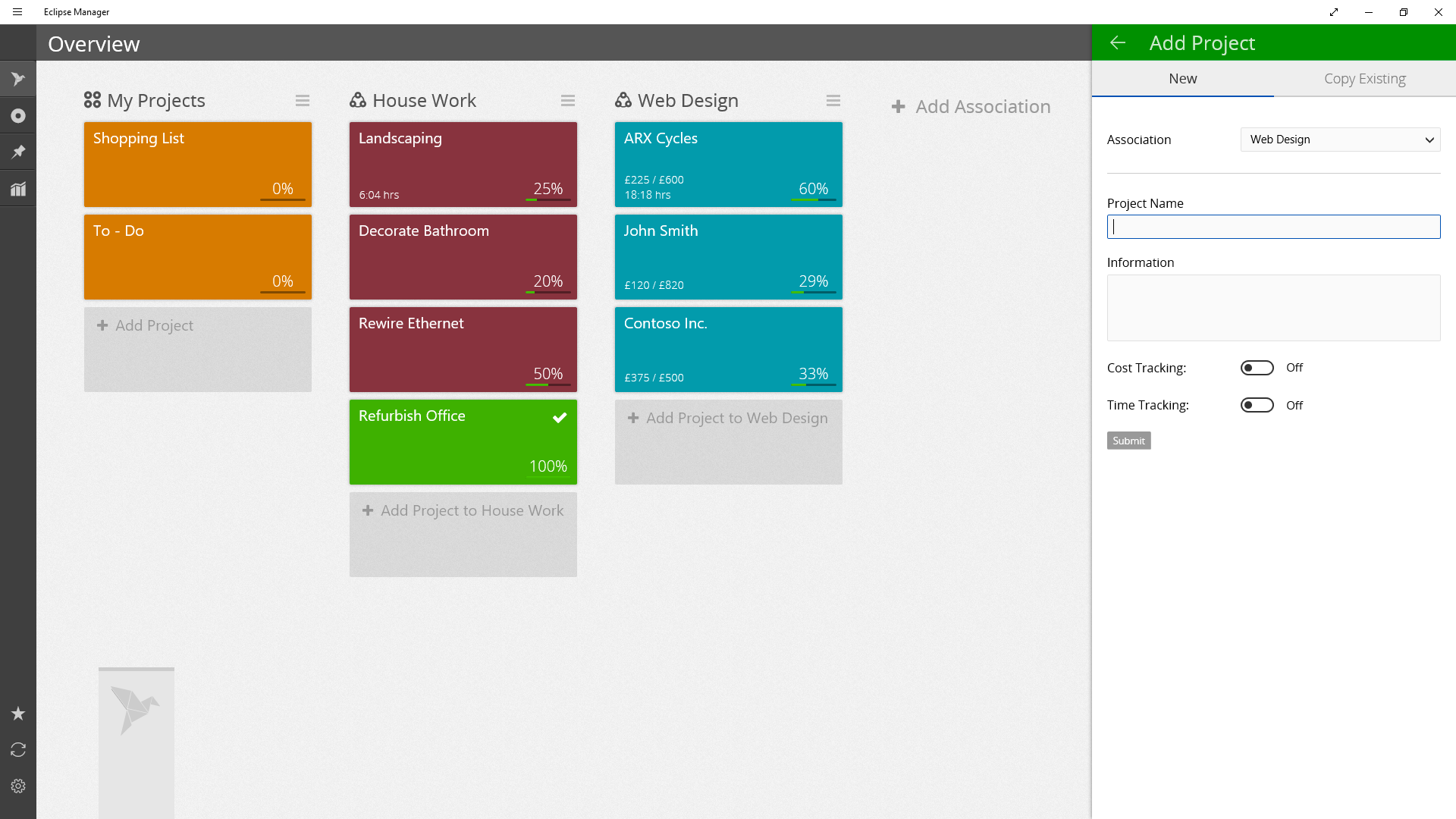Screen dimensions: 1456x819
Task: Turn on the Time Tracking switch
Action: (1257, 405)
